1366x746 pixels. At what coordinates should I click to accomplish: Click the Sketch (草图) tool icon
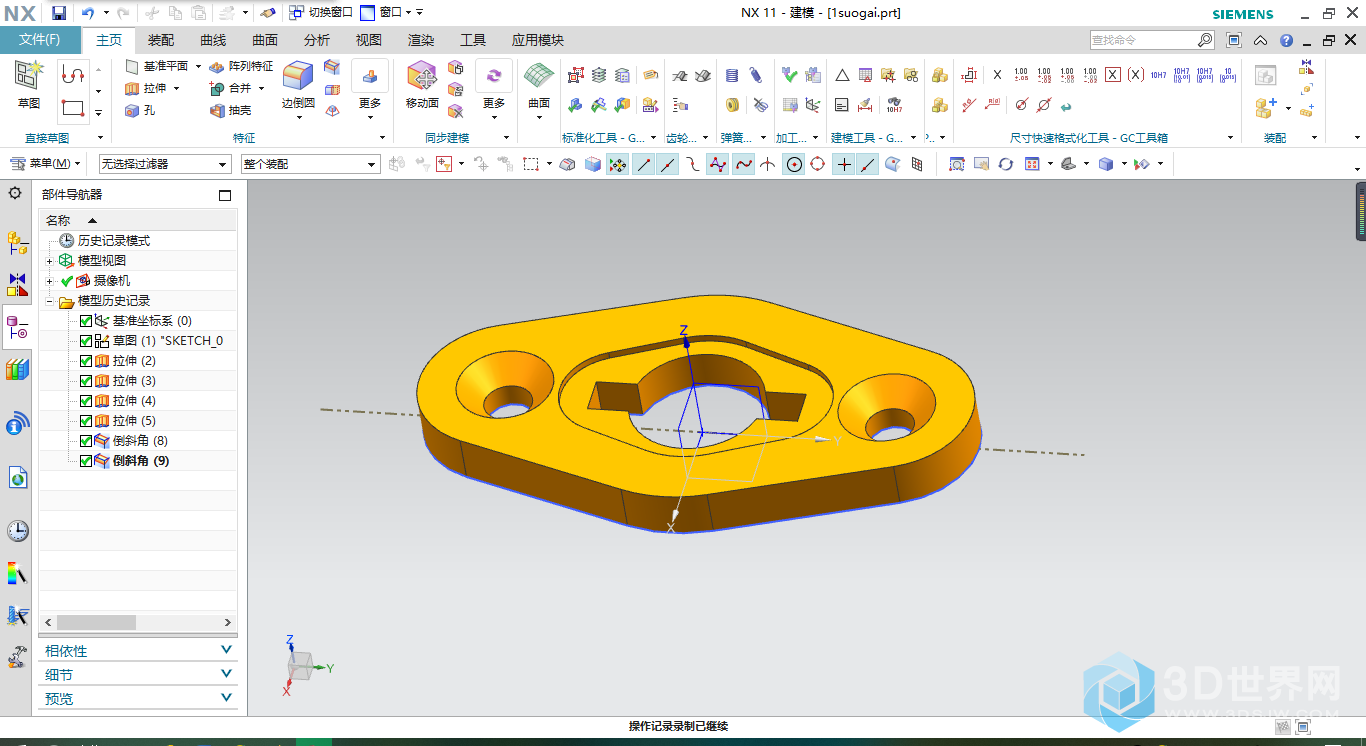tap(29, 78)
